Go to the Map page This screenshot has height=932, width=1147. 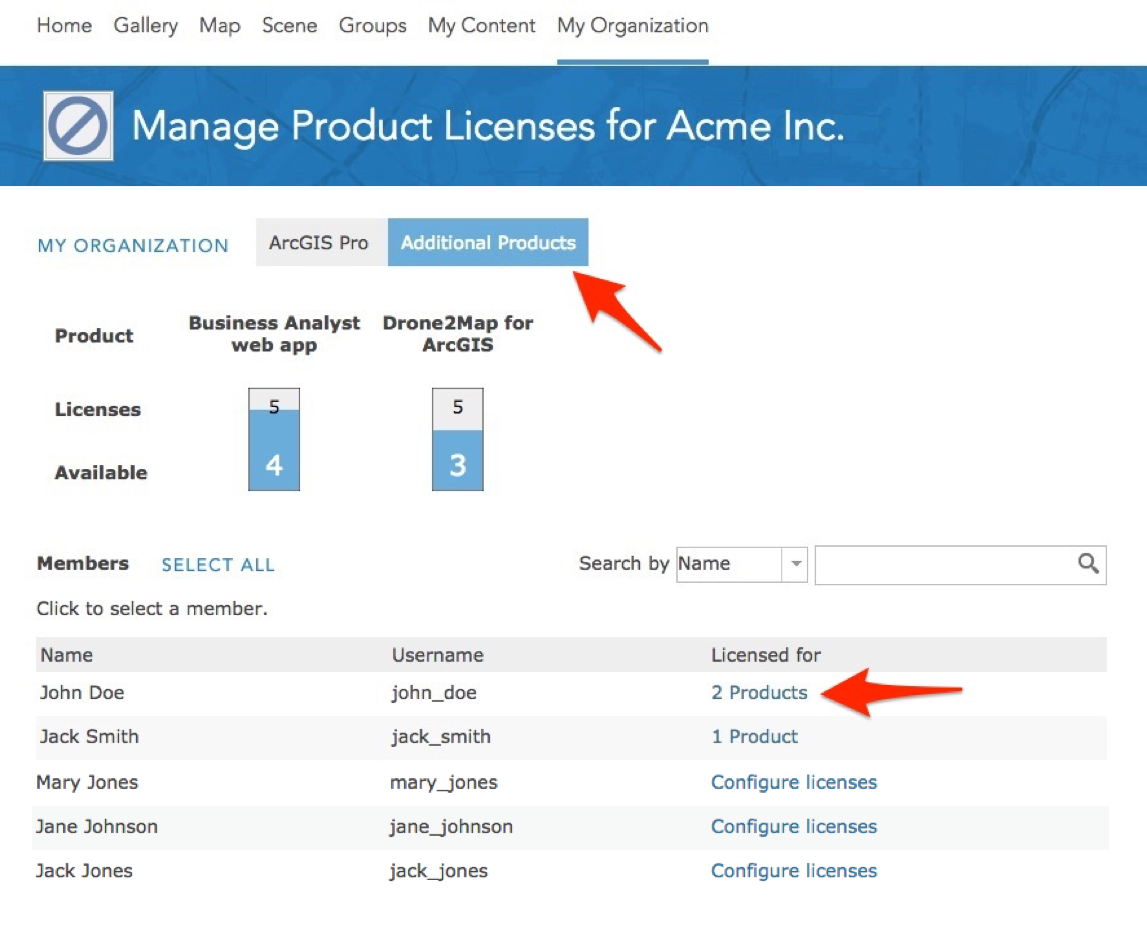point(220,26)
